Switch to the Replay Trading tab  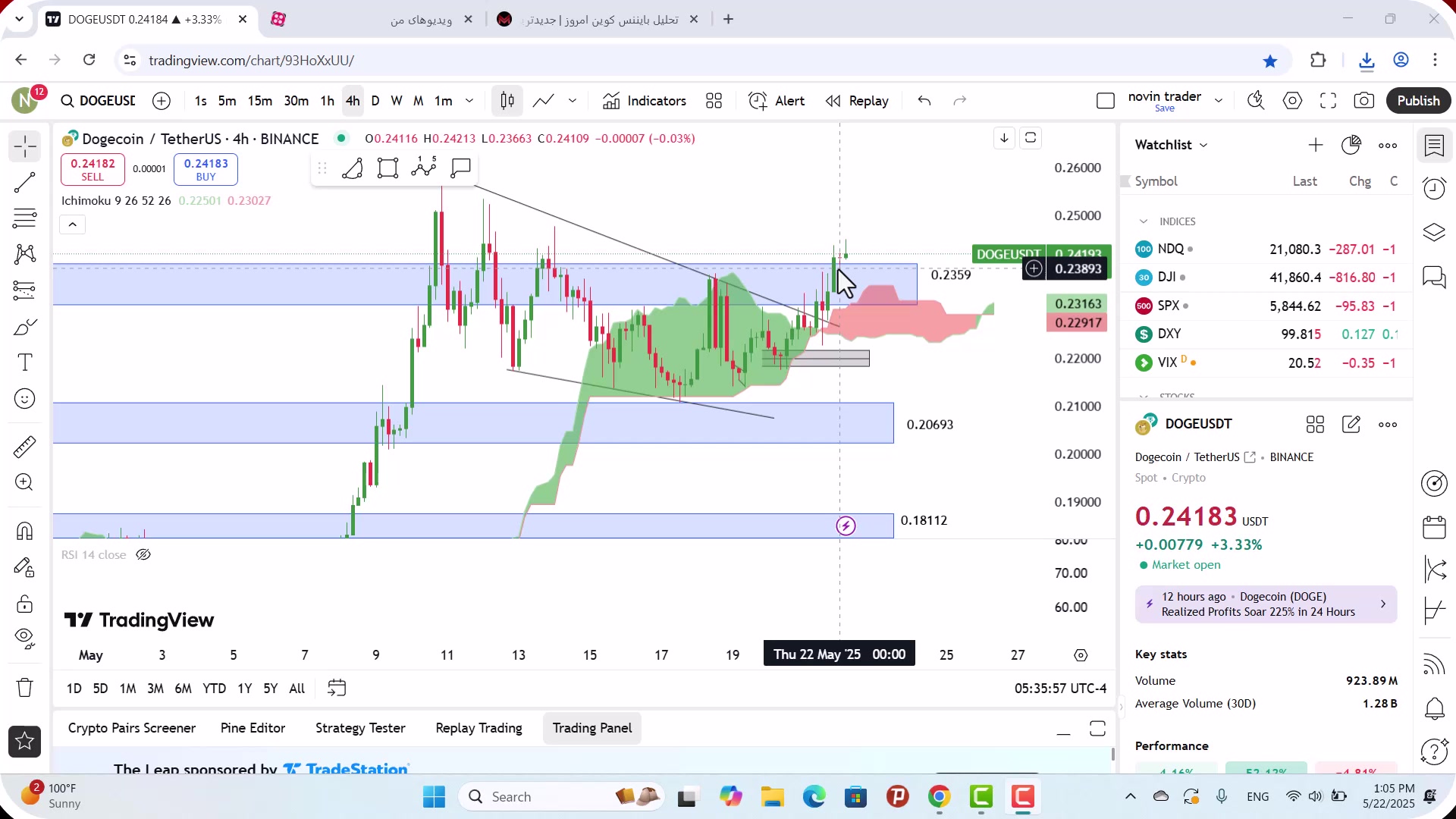tap(479, 728)
